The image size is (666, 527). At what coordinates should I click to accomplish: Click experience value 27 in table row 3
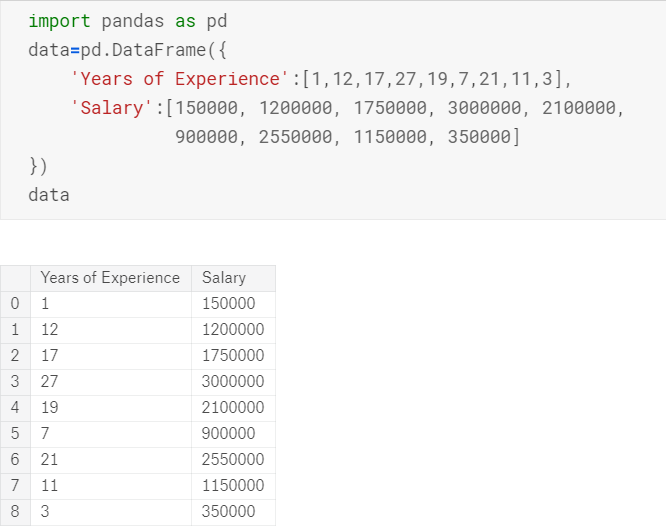49,382
